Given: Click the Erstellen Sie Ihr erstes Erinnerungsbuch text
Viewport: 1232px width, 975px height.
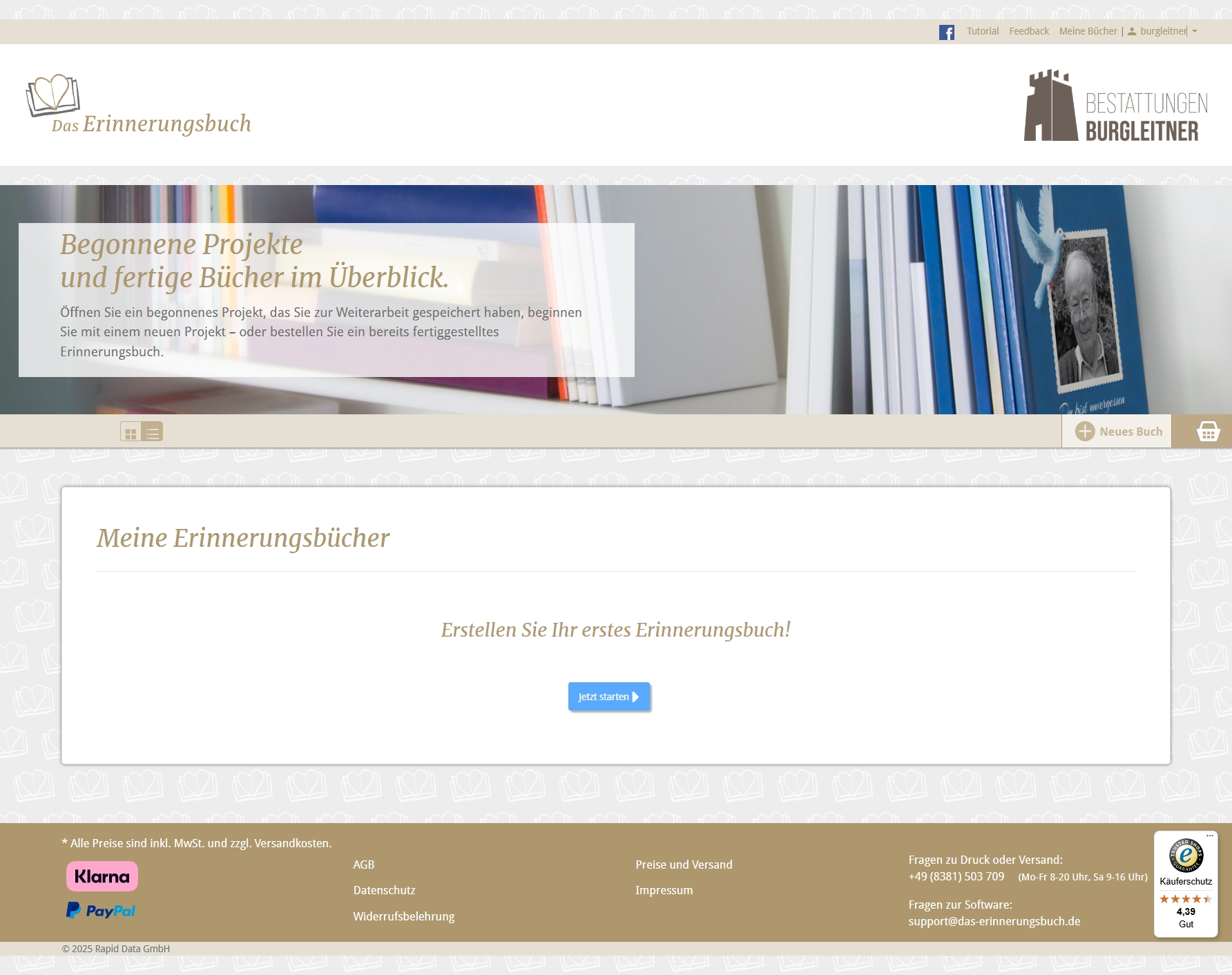Looking at the screenshot, I should pyautogui.click(x=615, y=630).
